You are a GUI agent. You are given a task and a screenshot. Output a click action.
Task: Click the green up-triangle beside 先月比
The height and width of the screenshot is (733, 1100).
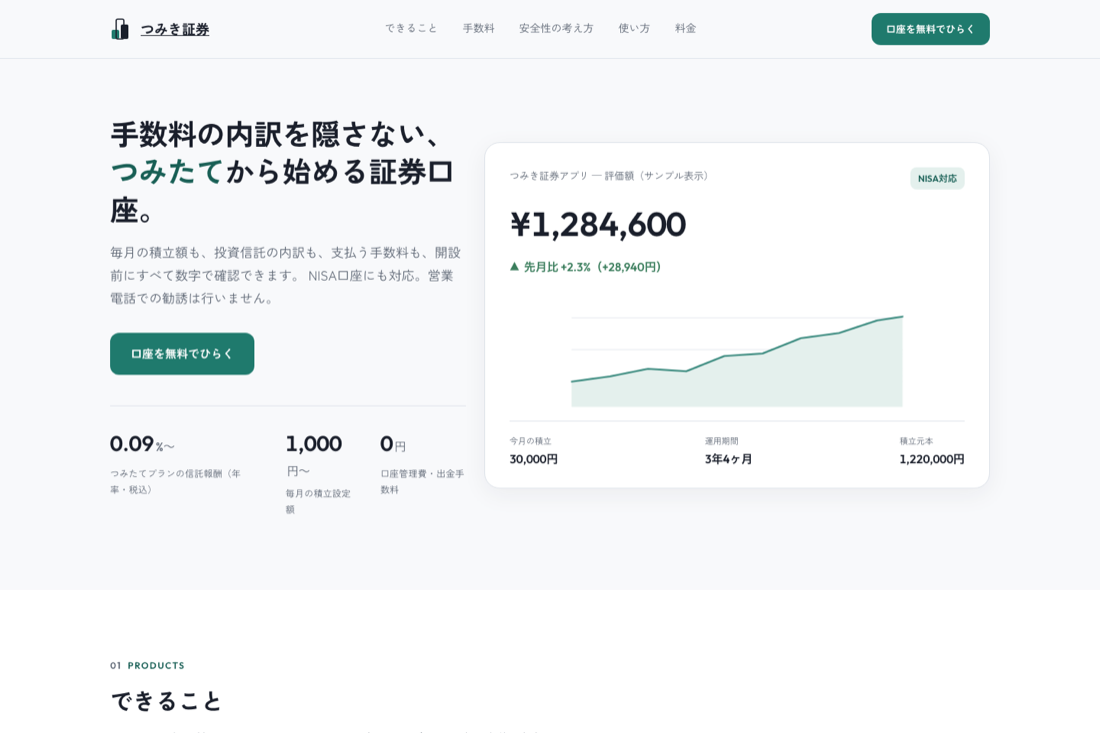514,267
